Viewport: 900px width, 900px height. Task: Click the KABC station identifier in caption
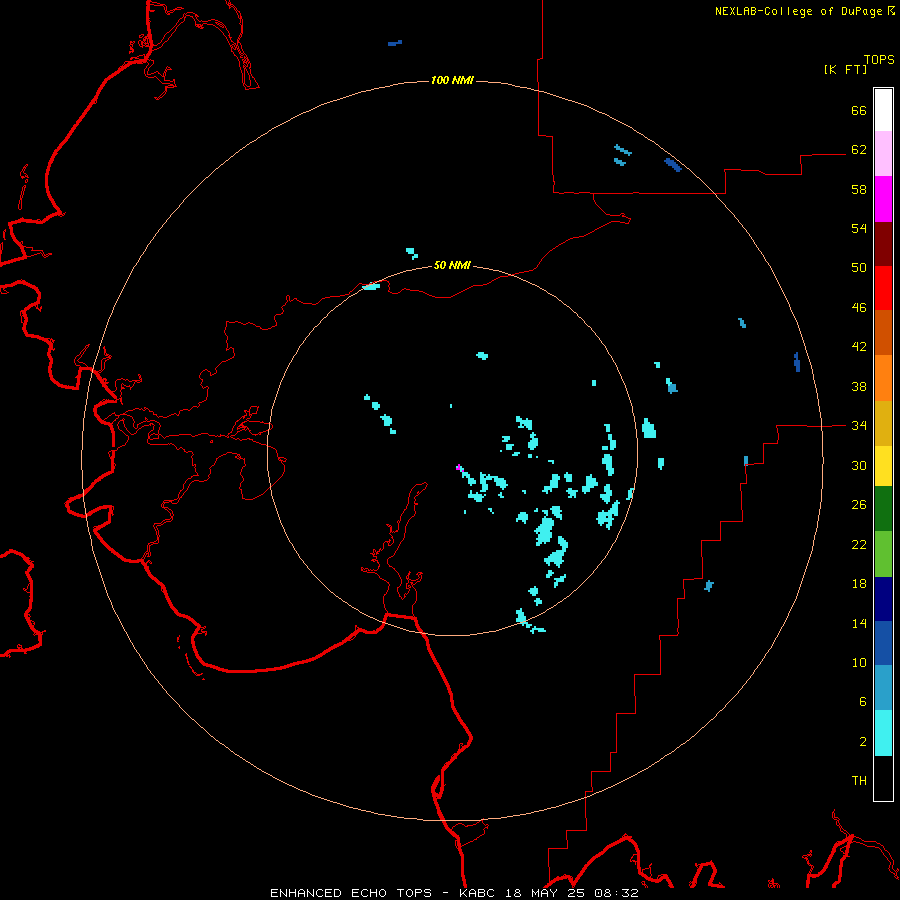click(477, 893)
